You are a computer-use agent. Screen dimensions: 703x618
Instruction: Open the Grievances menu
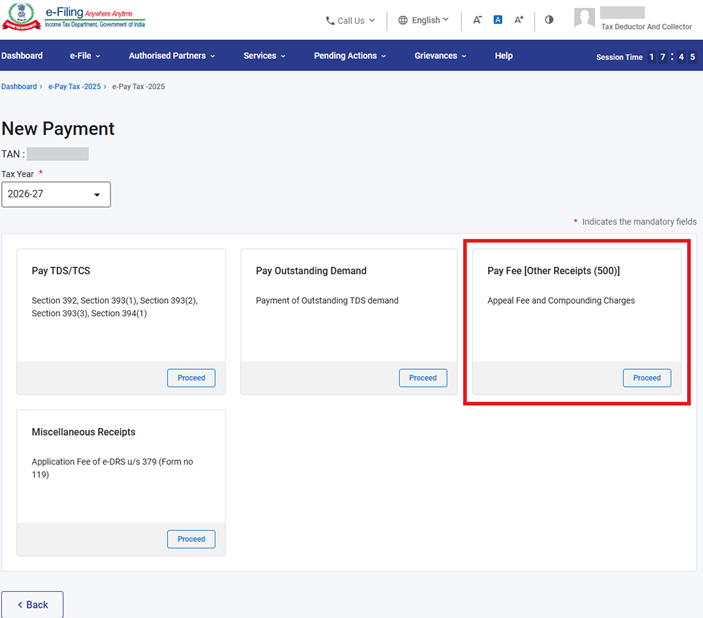click(x=440, y=56)
